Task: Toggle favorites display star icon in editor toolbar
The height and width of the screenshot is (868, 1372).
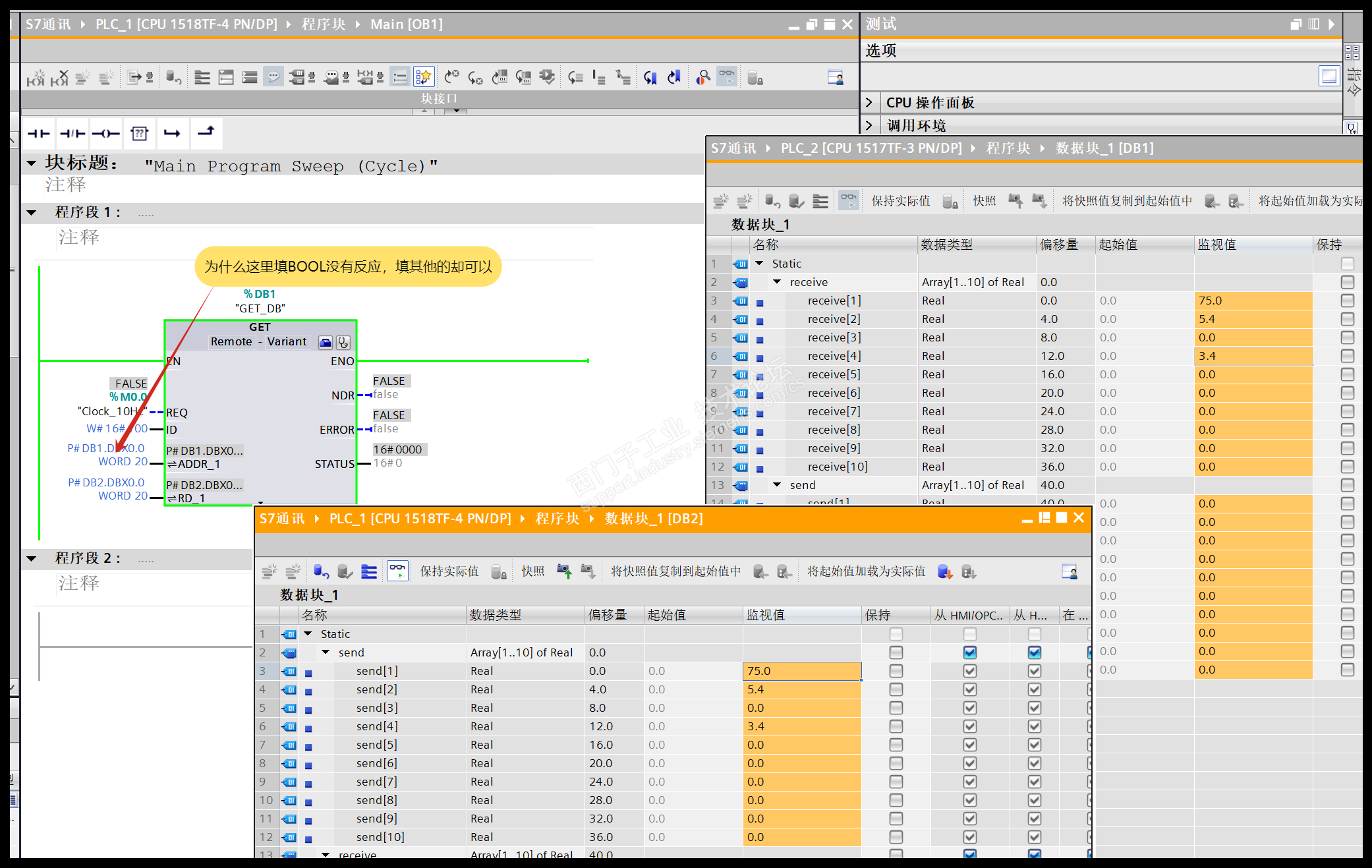Action: point(424,77)
